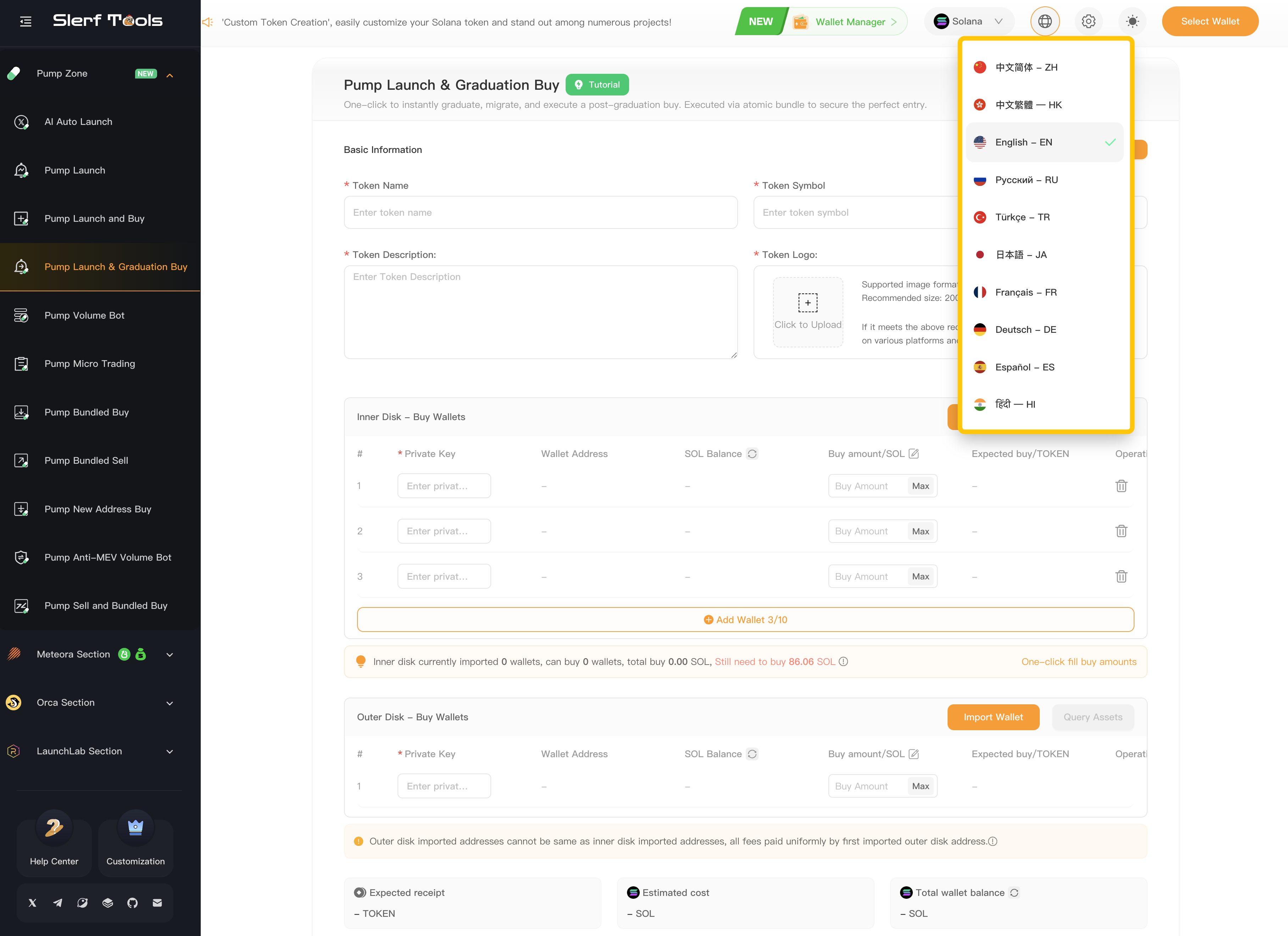Delete wallet row 1 with trash icon
The height and width of the screenshot is (936, 1288).
1121,486
